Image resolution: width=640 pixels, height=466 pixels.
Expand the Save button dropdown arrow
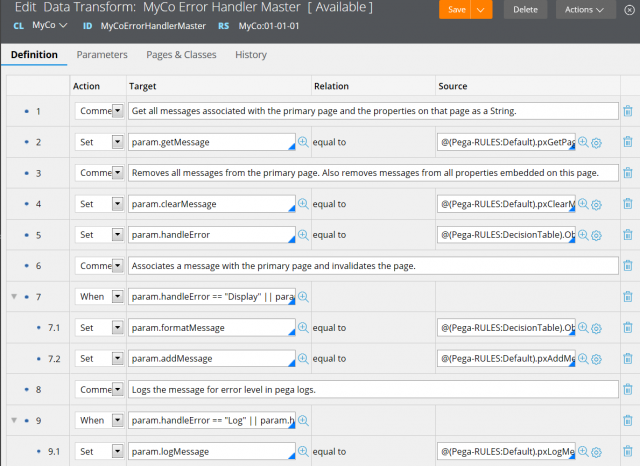coord(483,10)
